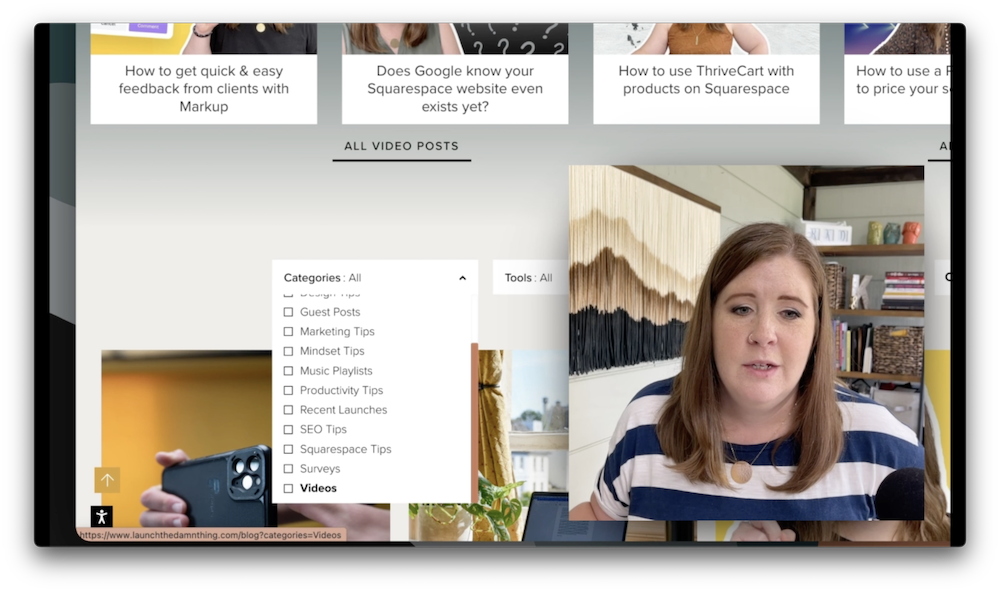Click the Videos label text
1000x592 pixels.
click(x=318, y=488)
